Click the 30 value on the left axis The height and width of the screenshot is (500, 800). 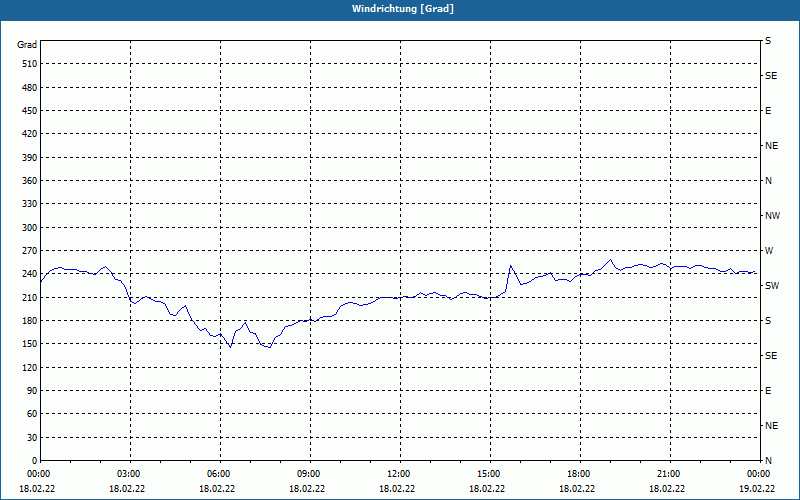click(x=32, y=437)
